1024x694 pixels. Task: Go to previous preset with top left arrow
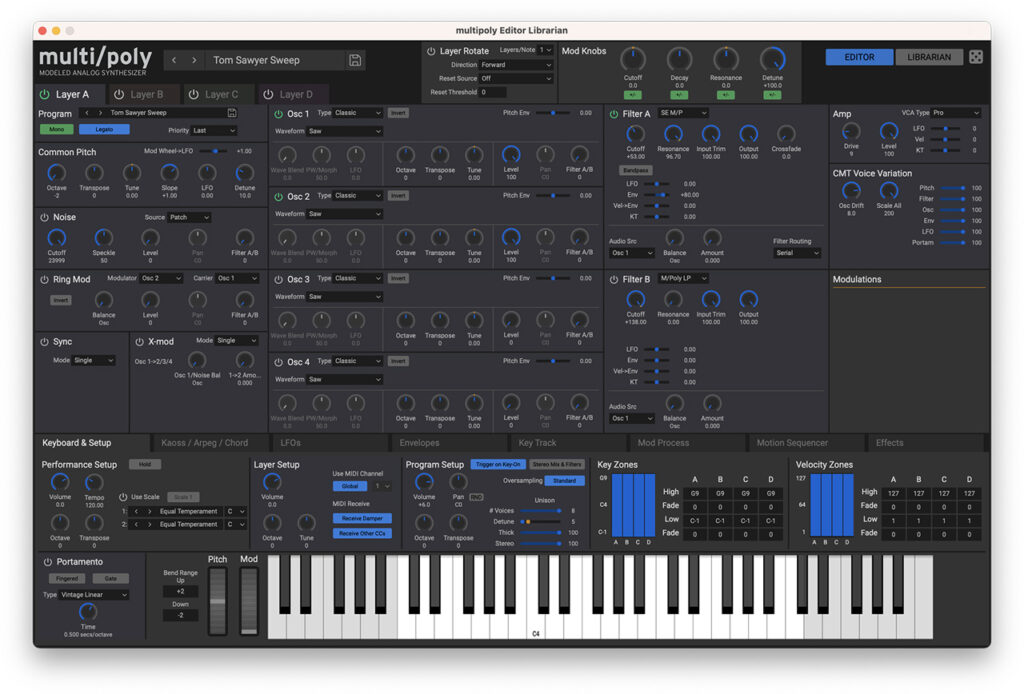click(x=174, y=60)
